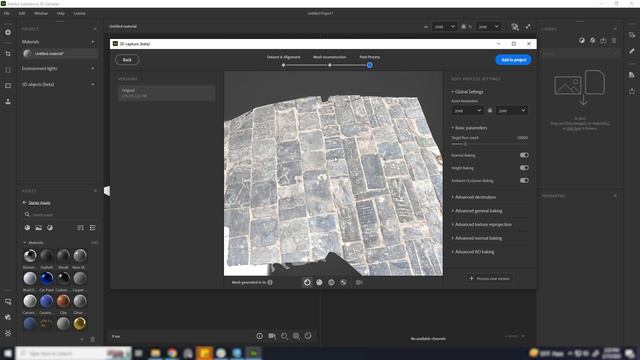Open first Asset Resolution dropdown
The image size is (640, 360).
click(x=467, y=111)
